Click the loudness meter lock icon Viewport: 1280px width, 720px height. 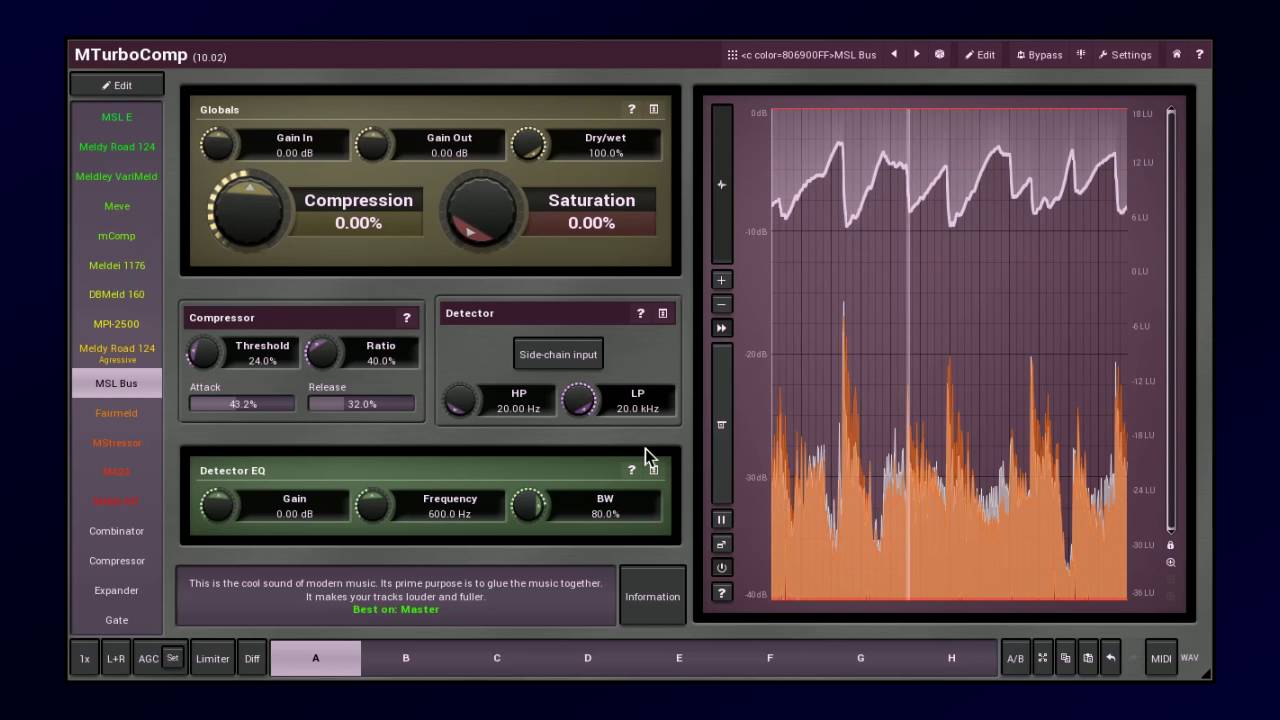click(1170, 545)
